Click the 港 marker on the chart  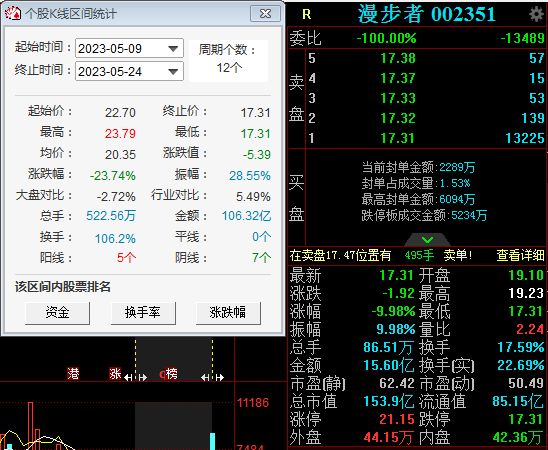tap(73, 374)
